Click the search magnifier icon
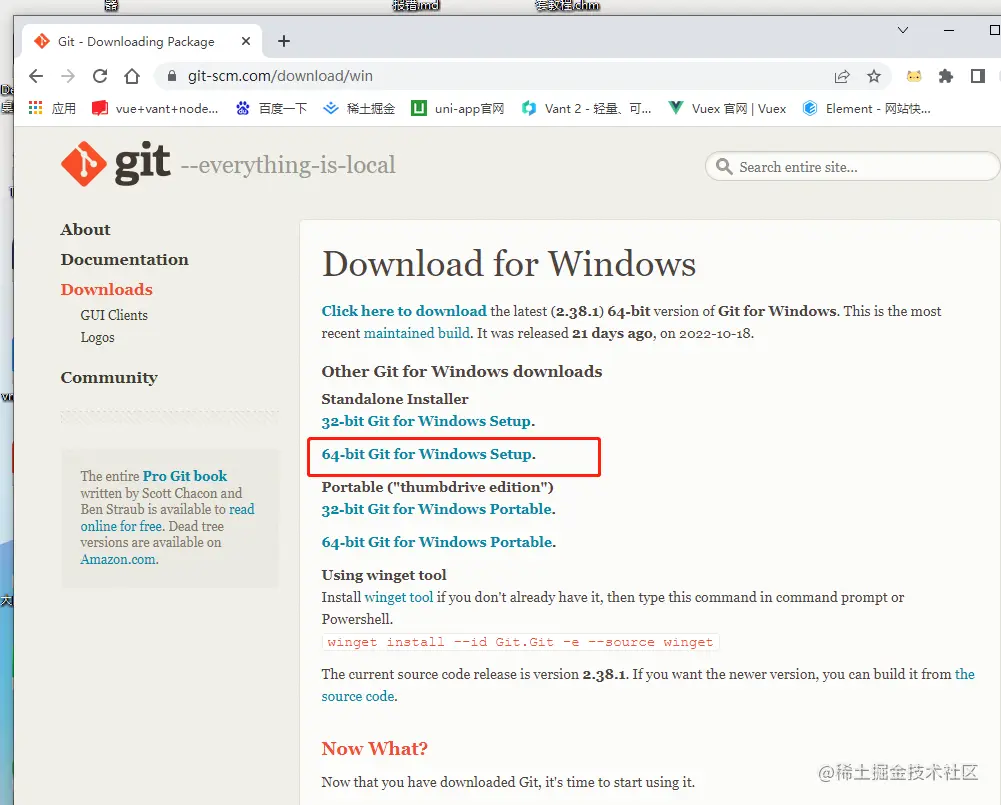Viewport: 1001px width, 805px height. [723, 167]
